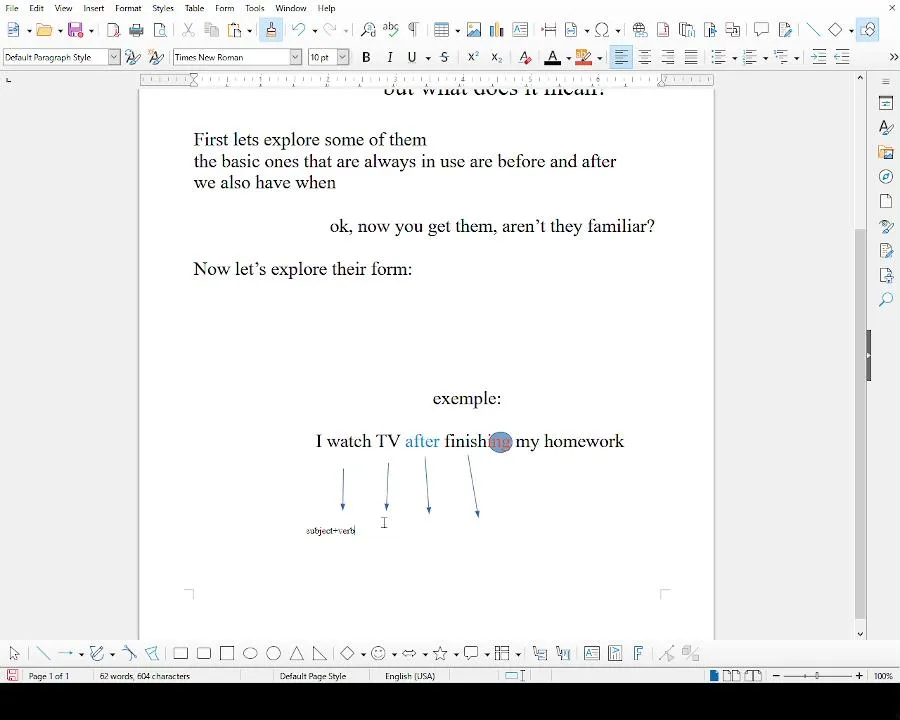Viewport: 900px width, 720px height.
Task: Clear direct formatting icon
Action: (525, 57)
